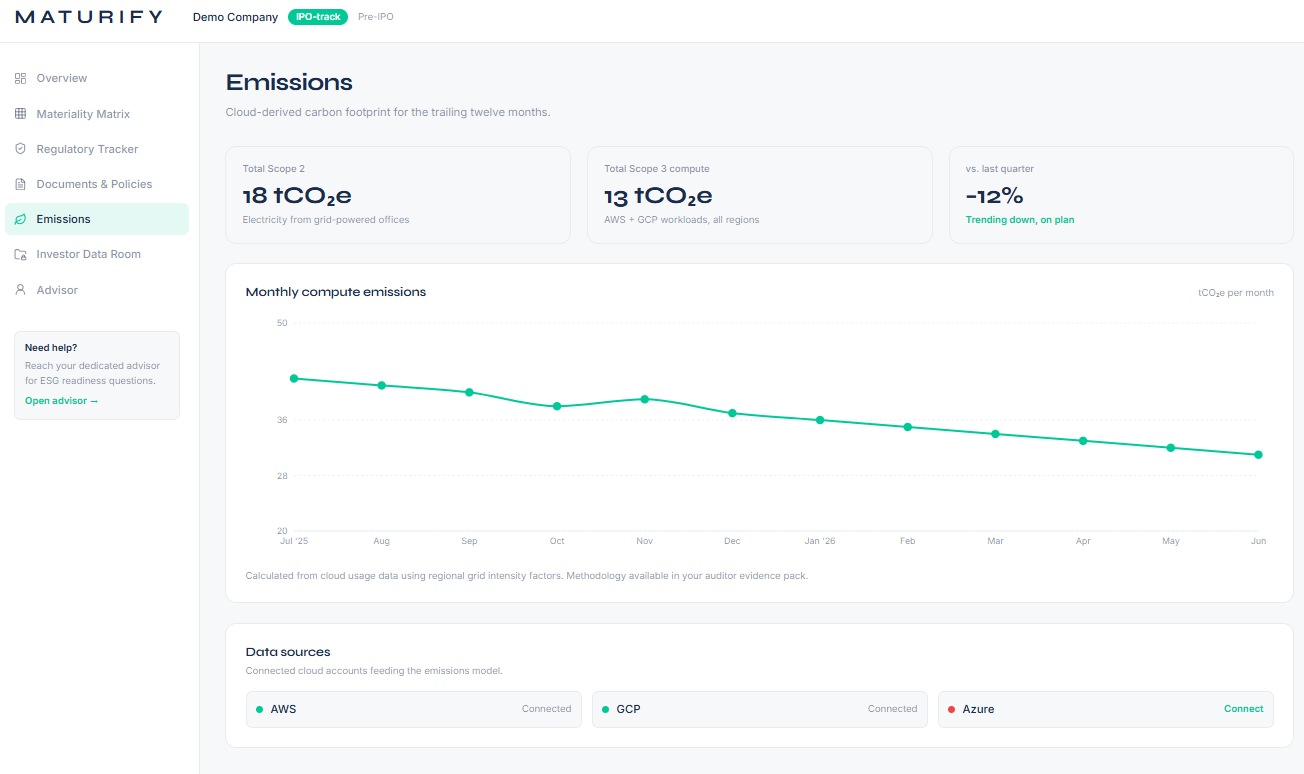Click the 'tCO₂e per month' label
The height and width of the screenshot is (774, 1304).
(1236, 293)
